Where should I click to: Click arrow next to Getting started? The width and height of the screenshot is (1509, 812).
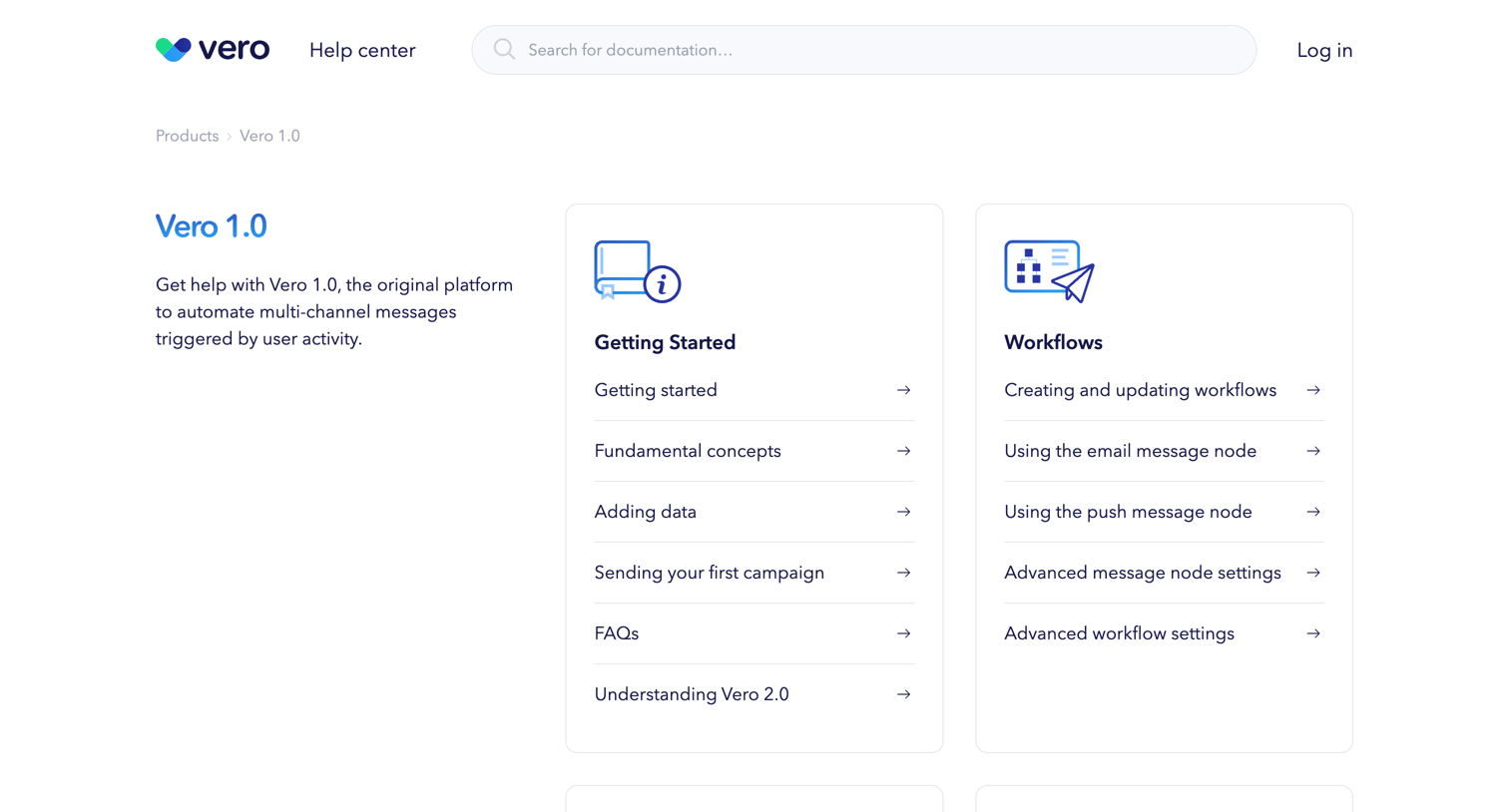[x=903, y=390]
